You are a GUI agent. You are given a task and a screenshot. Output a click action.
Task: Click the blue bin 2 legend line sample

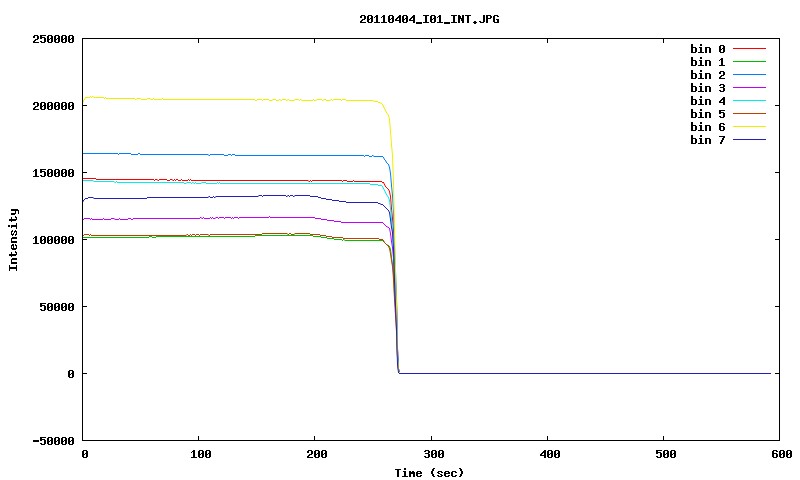click(x=749, y=75)
